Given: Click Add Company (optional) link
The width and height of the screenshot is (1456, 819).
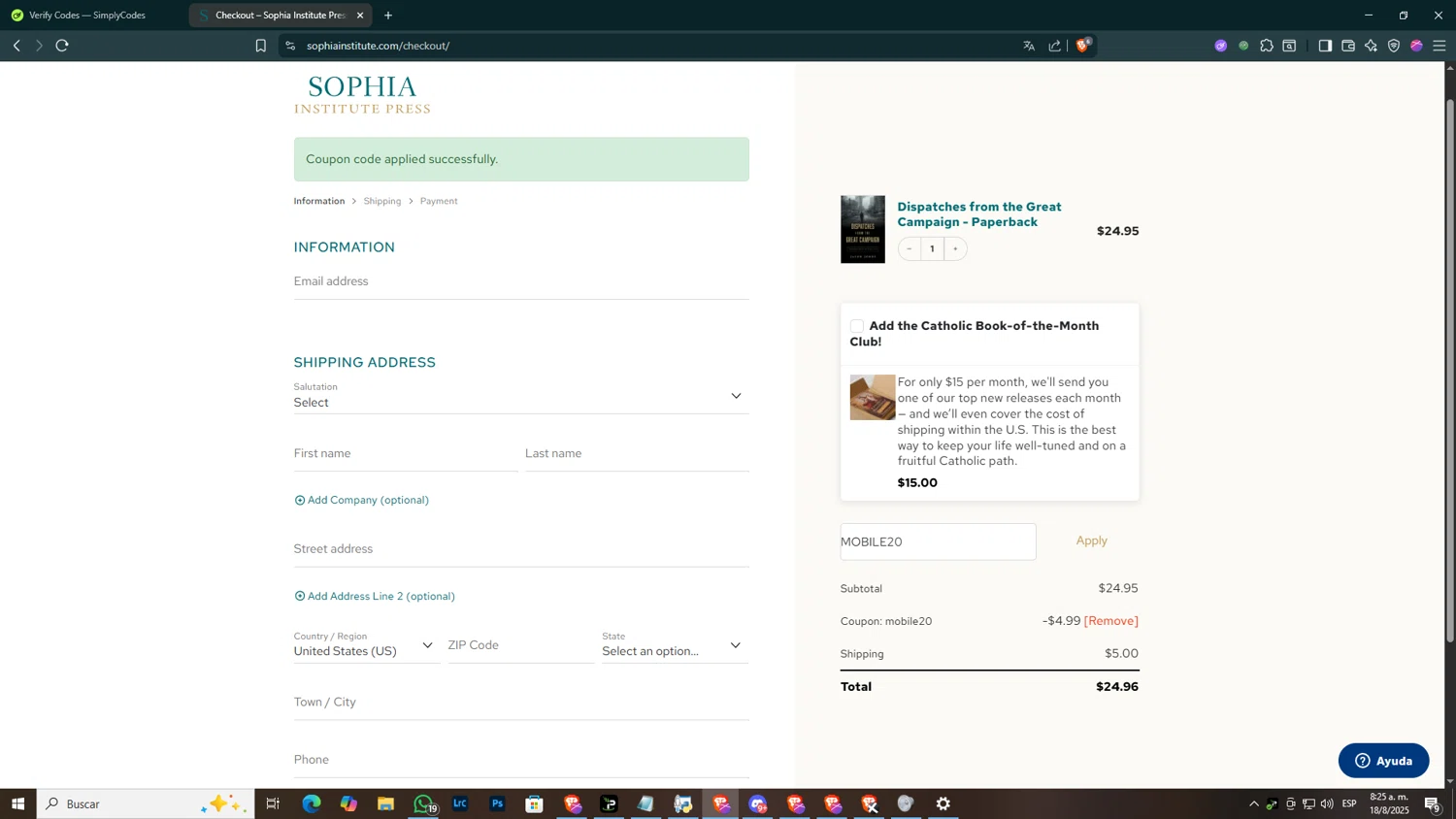Looking at the screenshot, I should pyautogui.click(x=362, y=500).
